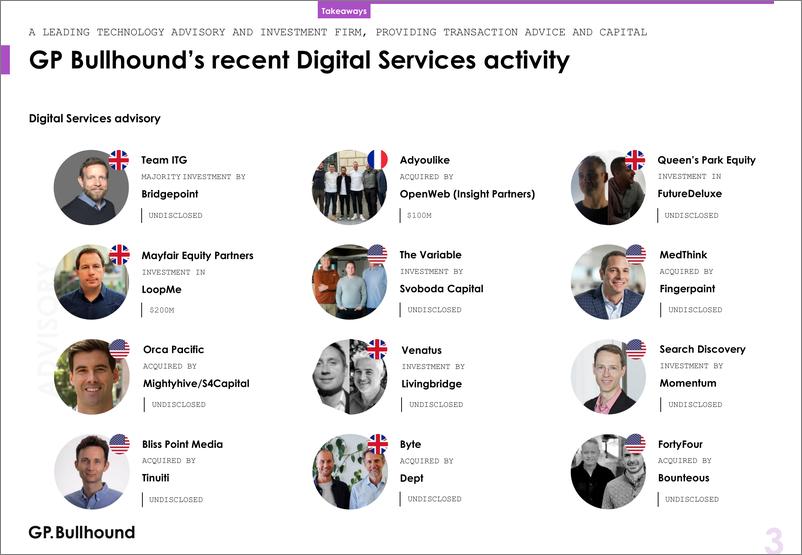Screen dimensions: 802x555
Task: Click the UK flag beside Mayfair Equity Partners
Action: [119, 255]
